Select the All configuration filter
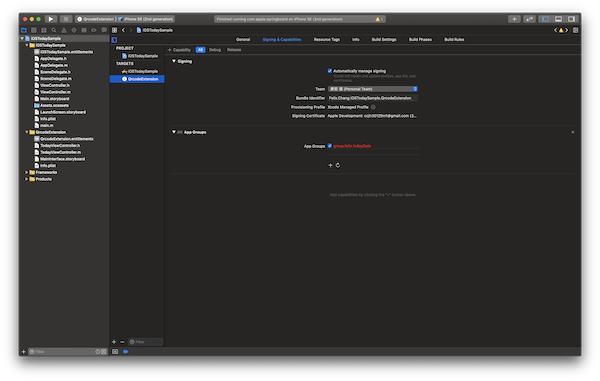600x381 pixels. (201, 50)
